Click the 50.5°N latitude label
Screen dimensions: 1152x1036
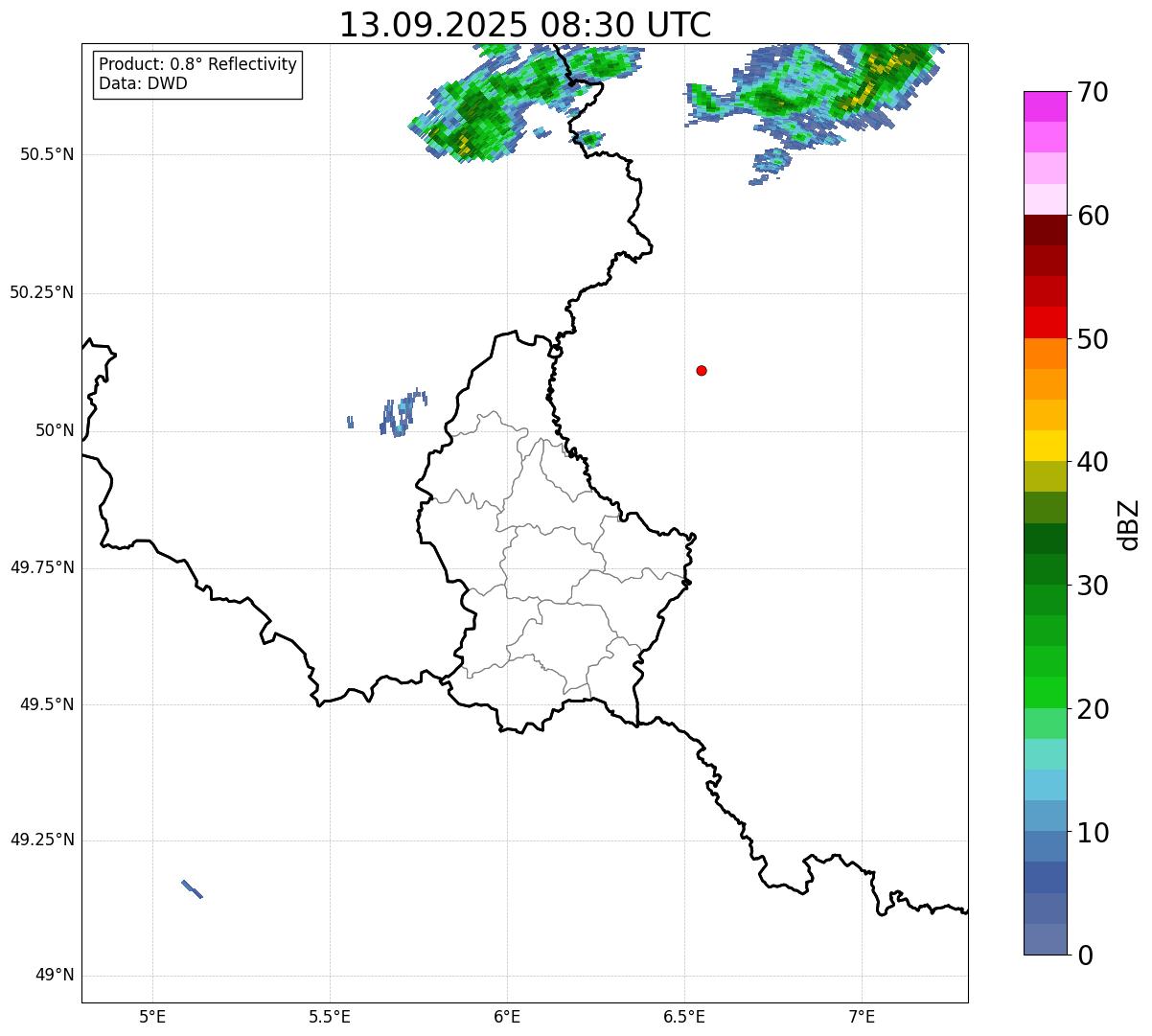click(x=46, y=154)
